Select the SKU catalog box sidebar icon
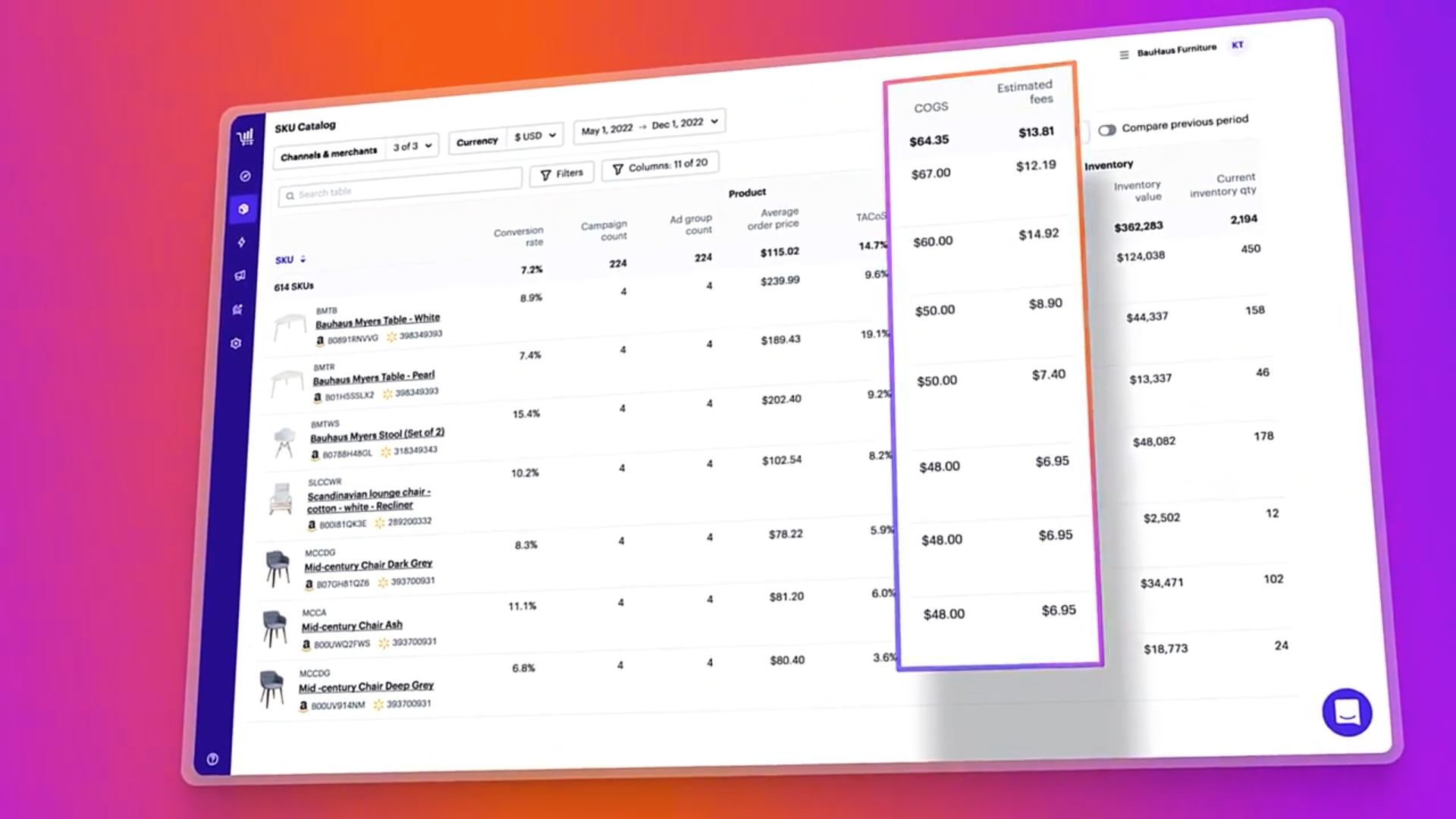The image size is (1456, 819). tap(243, 209)
